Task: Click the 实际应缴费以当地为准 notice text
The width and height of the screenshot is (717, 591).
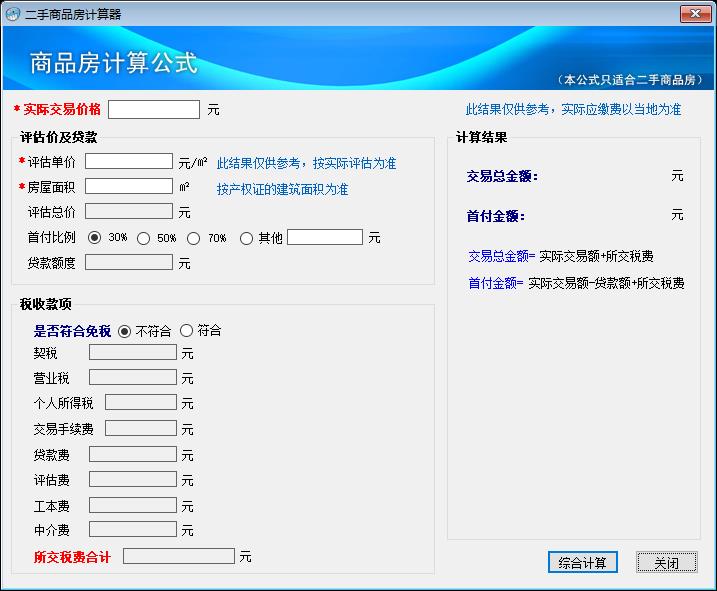Action: click(x=621, y=109)
